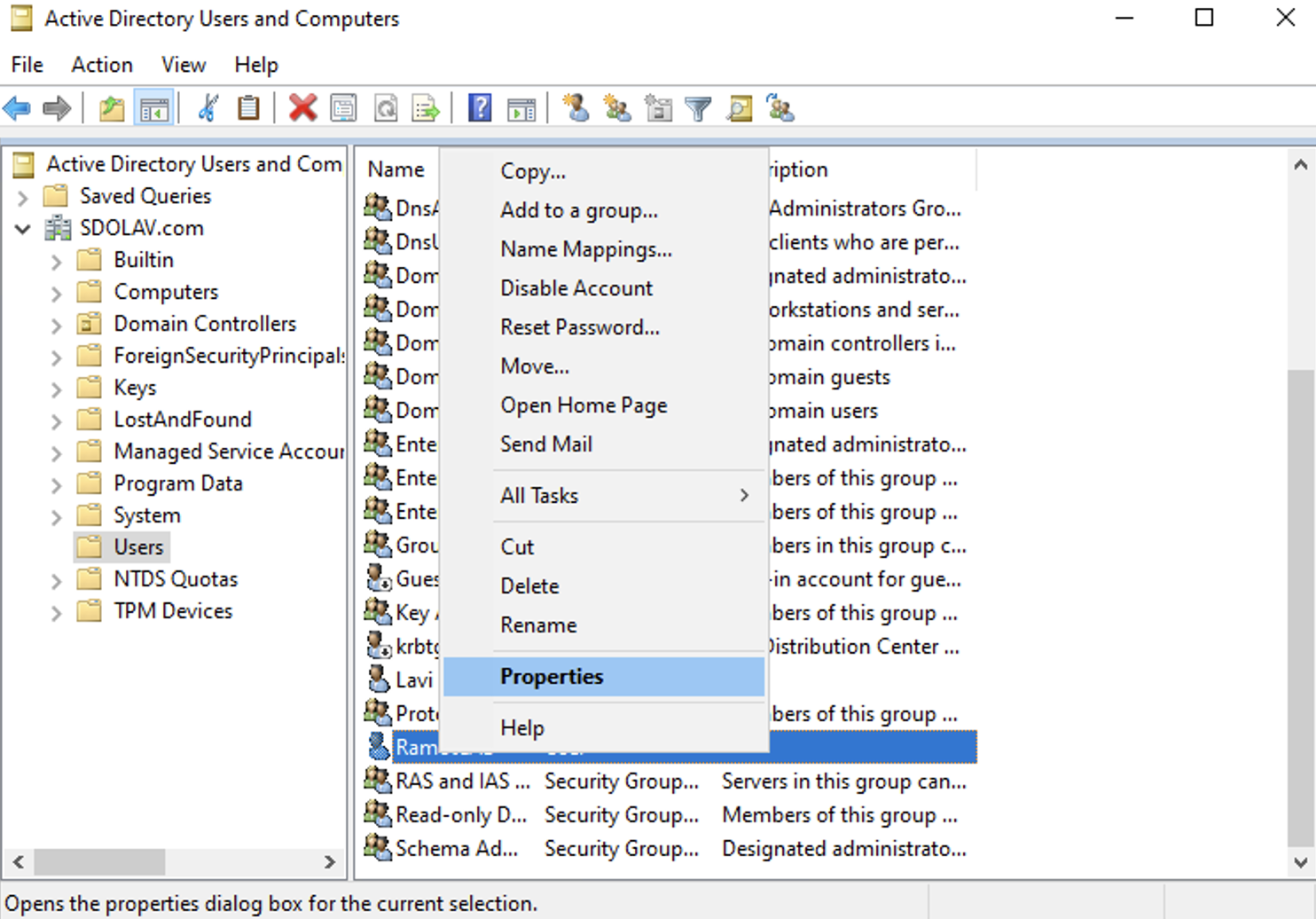Create a new user with the toolbar icon
The width and height of the screenshot is (1316, 919).
coord(576,108)
